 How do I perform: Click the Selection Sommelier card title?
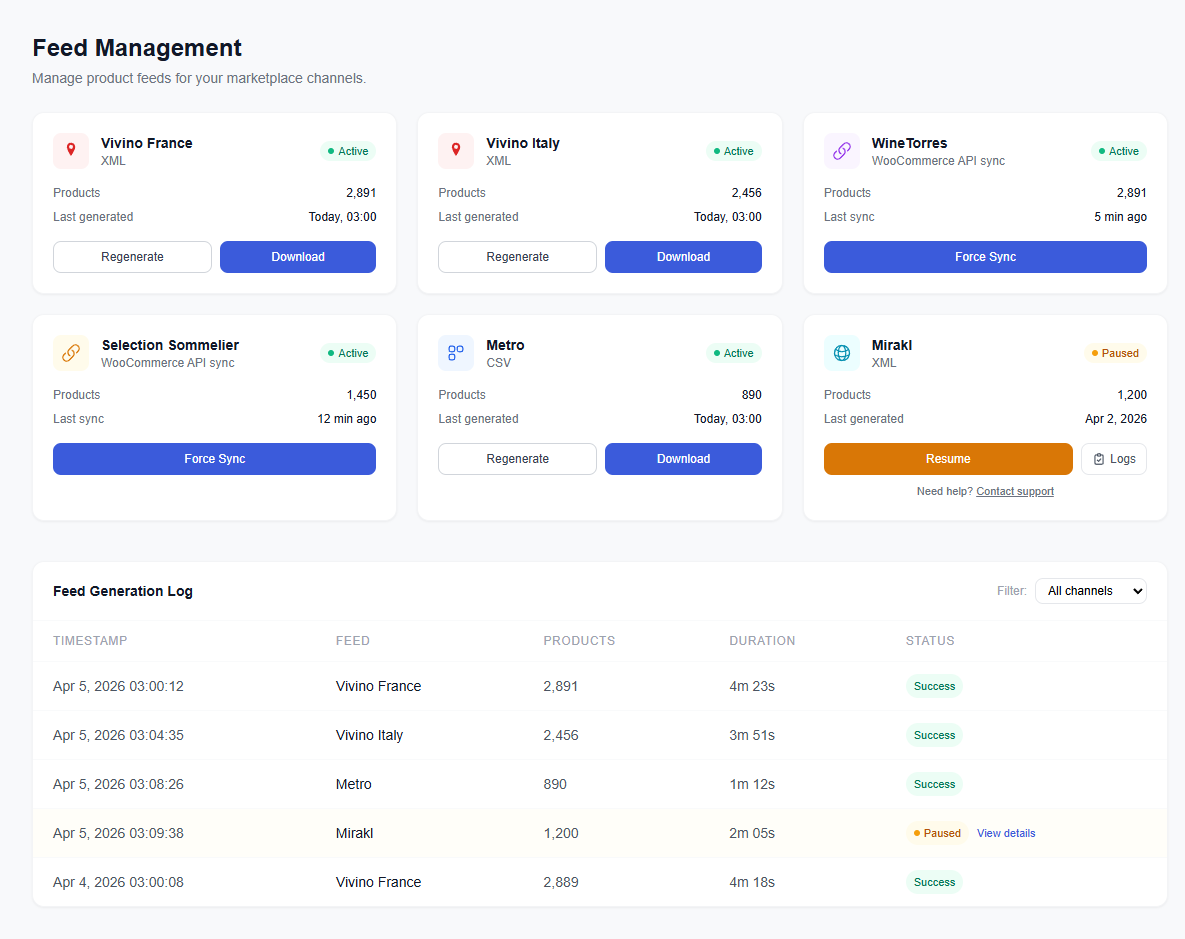[170, 345]
